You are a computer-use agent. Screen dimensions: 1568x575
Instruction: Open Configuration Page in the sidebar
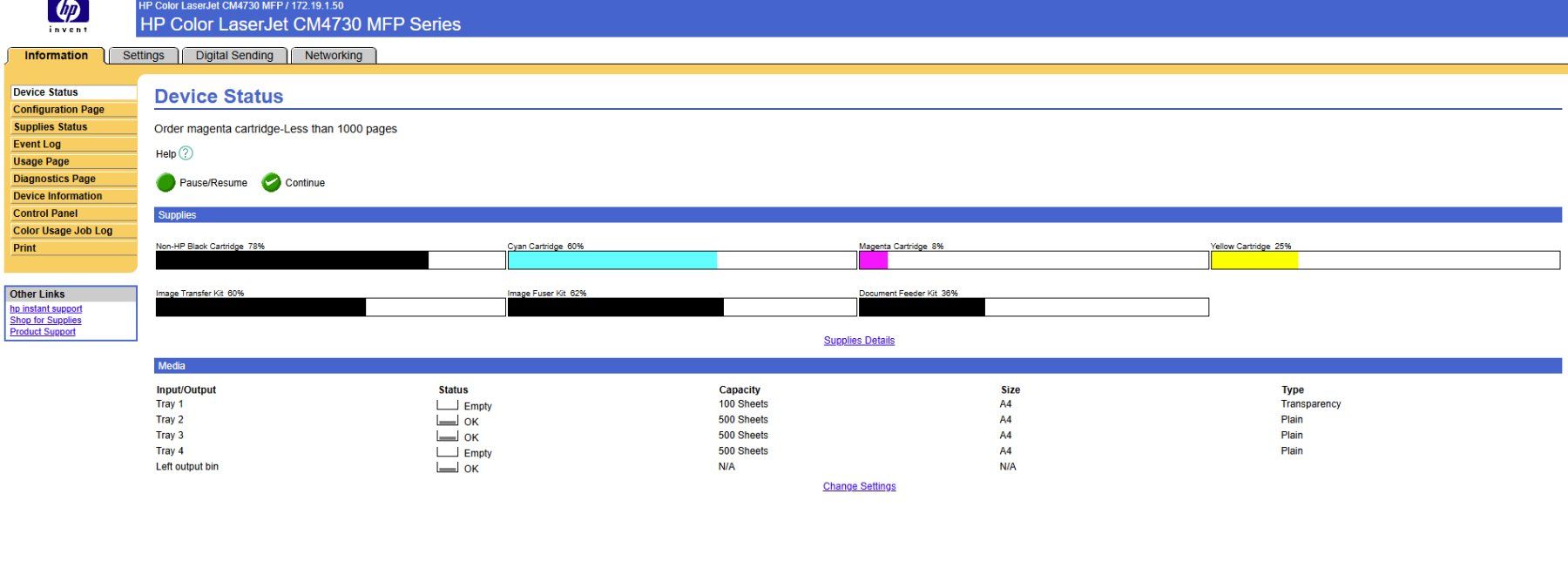point(73,110)
